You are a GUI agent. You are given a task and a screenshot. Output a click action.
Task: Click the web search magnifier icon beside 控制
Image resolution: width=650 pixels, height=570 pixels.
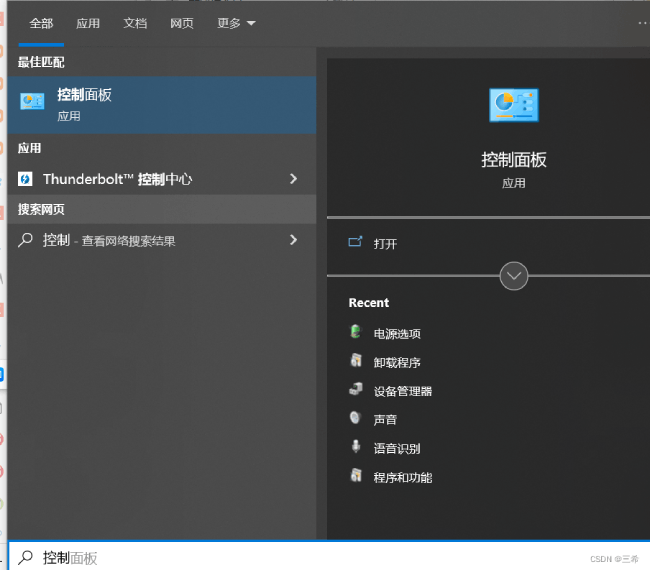pyautogui.click(x=25, y=240)
